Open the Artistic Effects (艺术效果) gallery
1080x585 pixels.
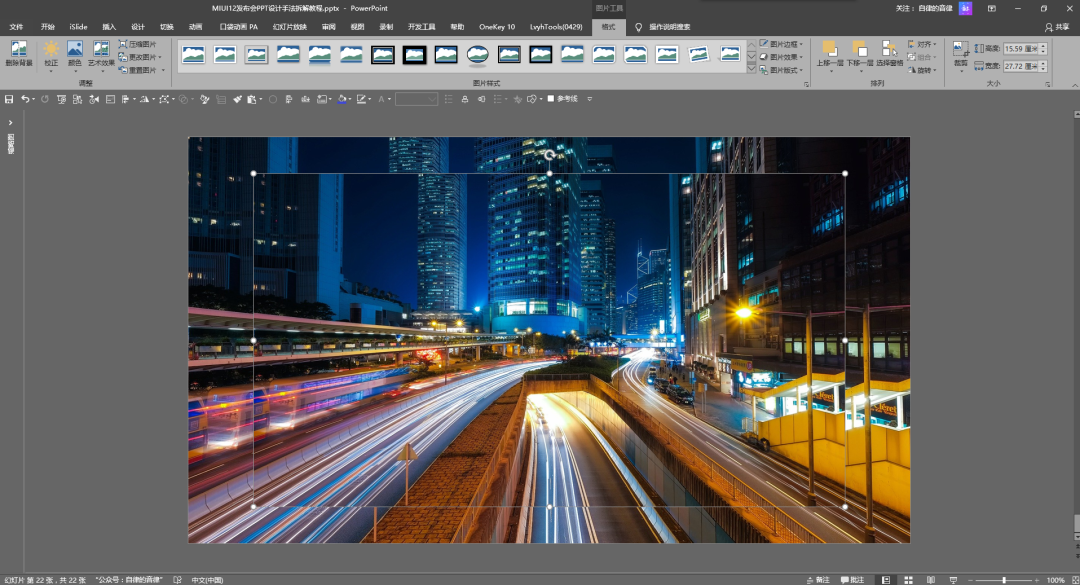coord(101,52)
